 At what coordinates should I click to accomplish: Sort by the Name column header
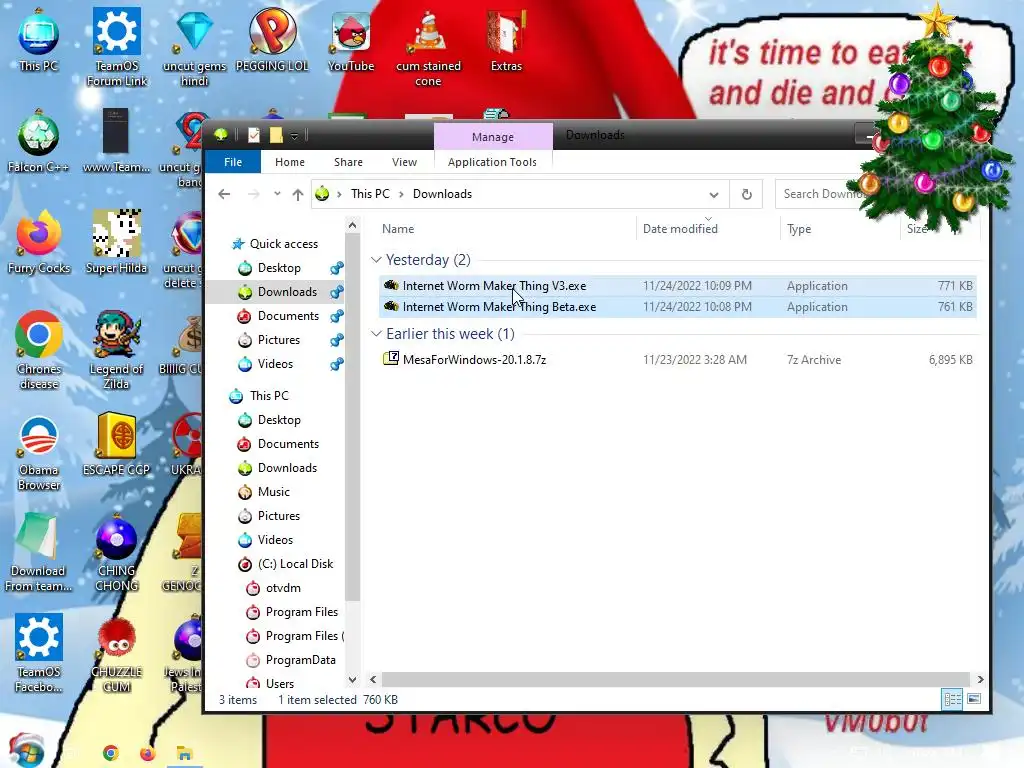pyautogui.click(x=398, y=229)
